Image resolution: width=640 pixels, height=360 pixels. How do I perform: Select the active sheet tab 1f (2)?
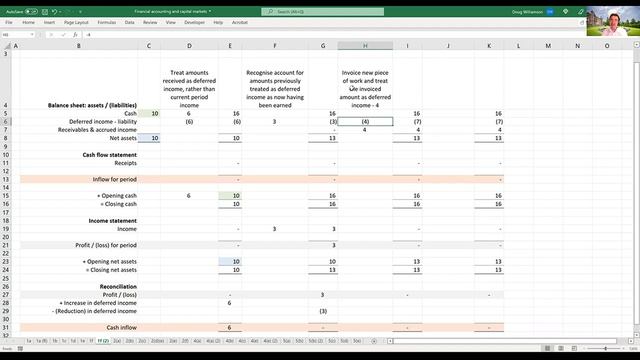pos(103,341)
